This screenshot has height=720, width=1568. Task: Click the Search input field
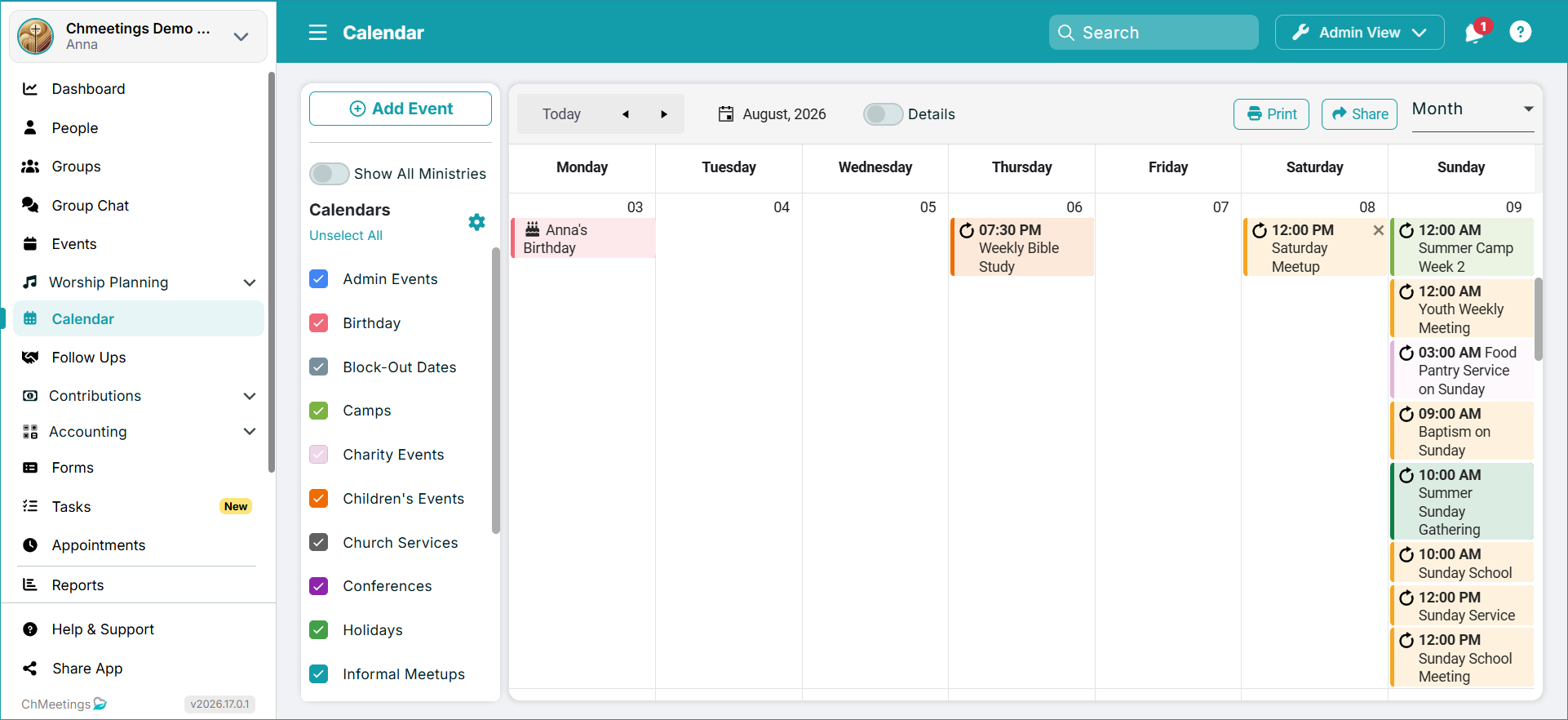1154,33
